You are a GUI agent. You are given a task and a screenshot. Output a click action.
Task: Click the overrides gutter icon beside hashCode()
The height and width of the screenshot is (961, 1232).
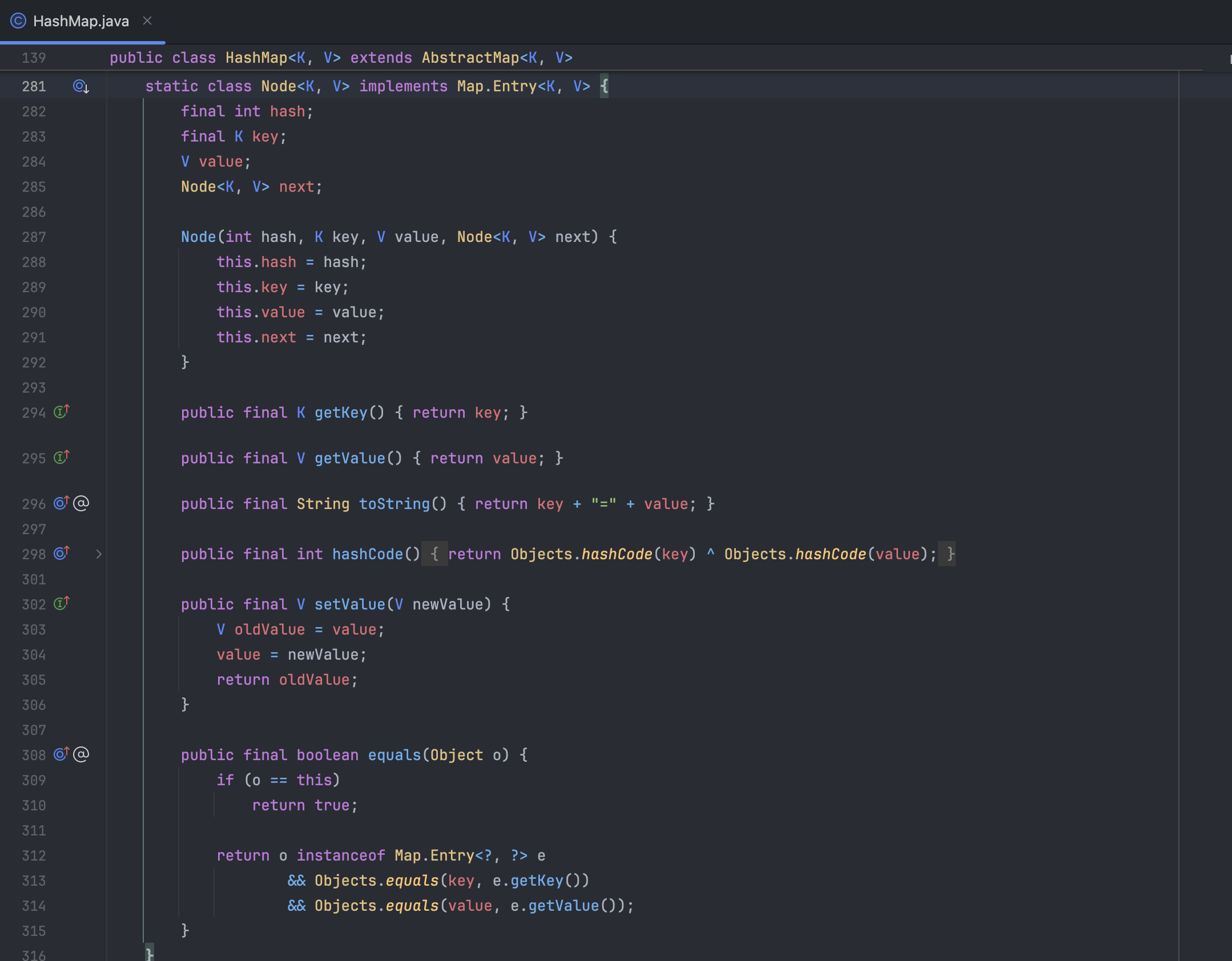pyautogui.click(x=61, y=553)
